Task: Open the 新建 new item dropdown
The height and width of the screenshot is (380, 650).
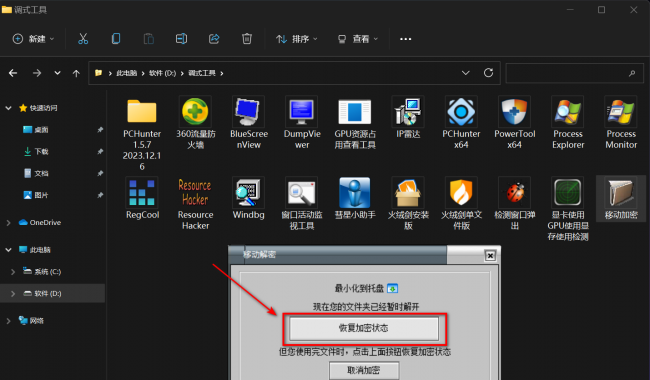Action: 34,39
